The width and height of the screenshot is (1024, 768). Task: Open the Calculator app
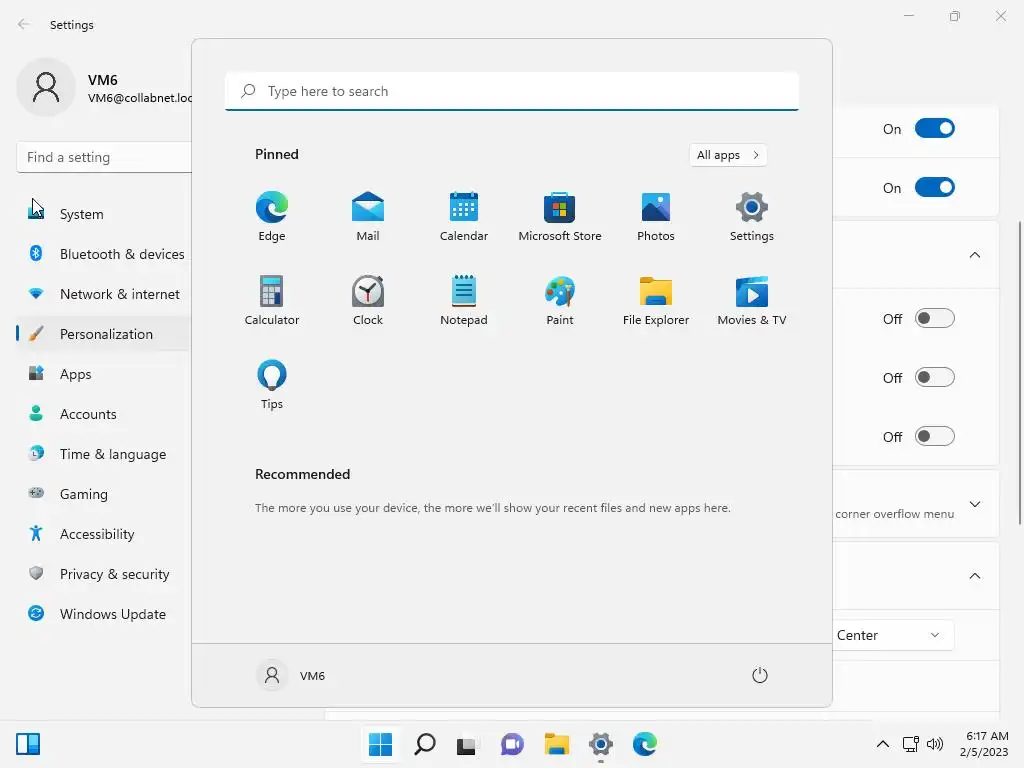coord(272,300)
